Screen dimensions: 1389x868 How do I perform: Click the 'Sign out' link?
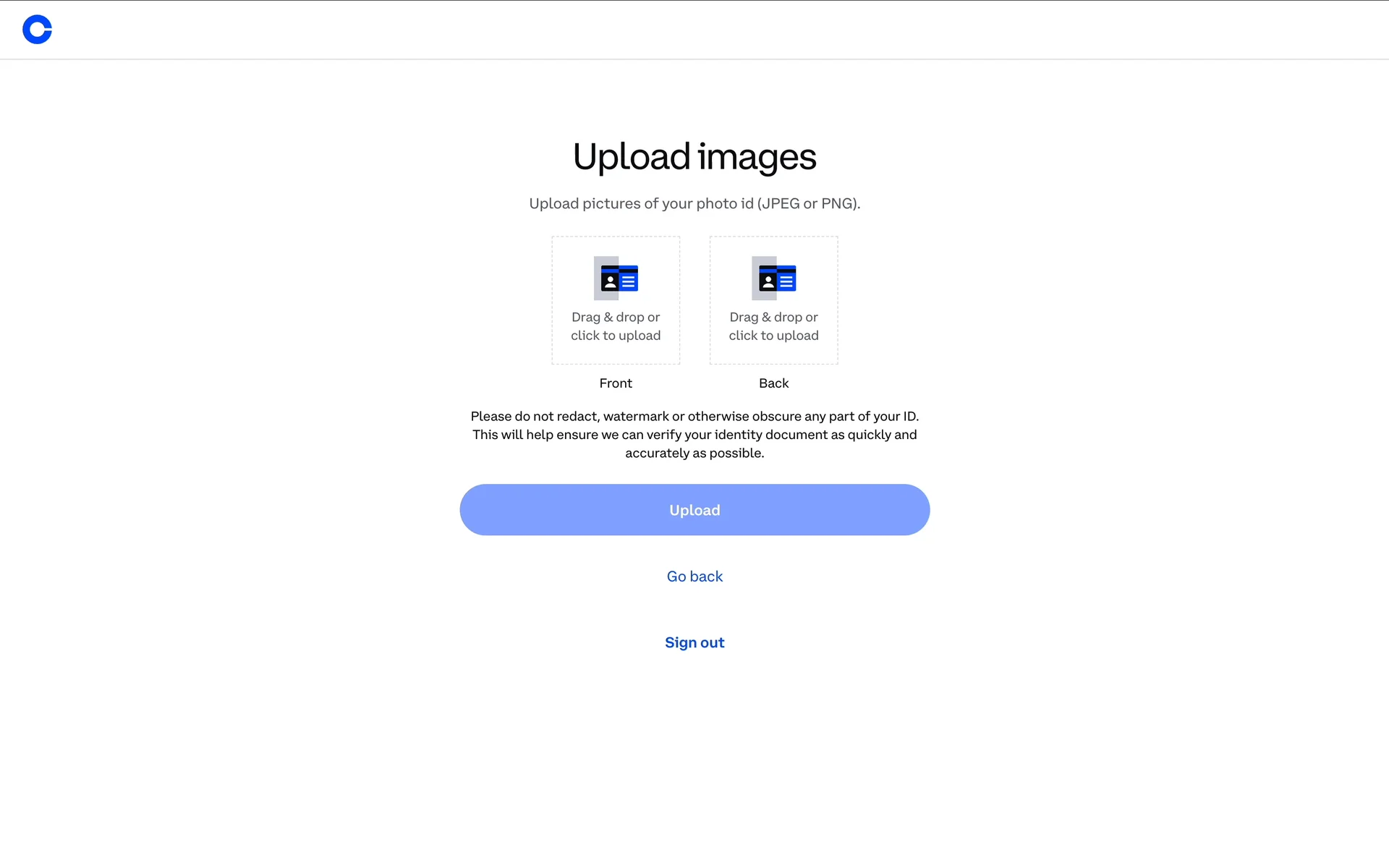point(694,642)
